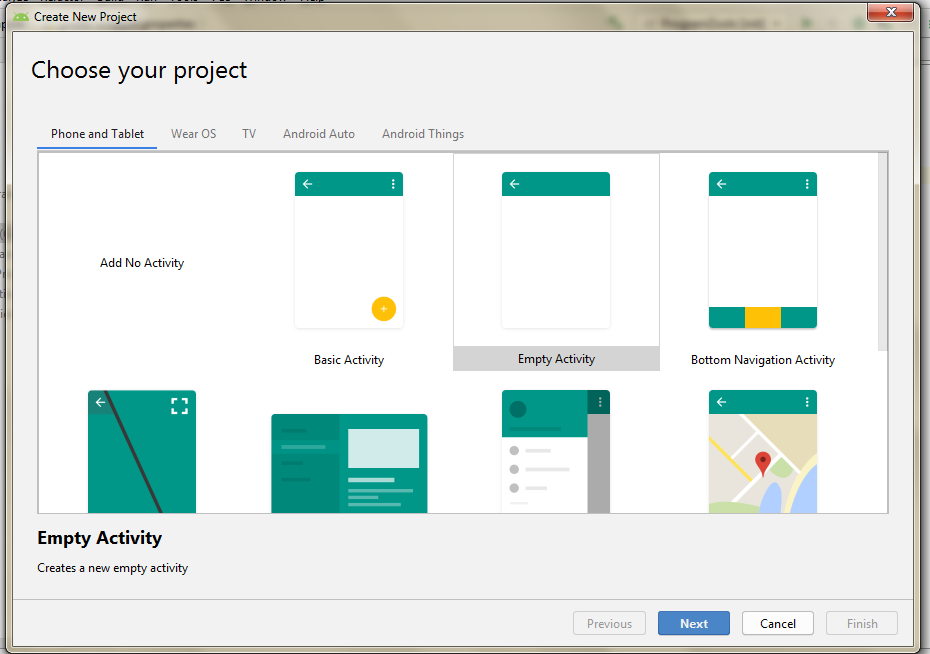Click the Next button
Image resolution: width=930 pixels, height=654 pixels.
[693, 623]
